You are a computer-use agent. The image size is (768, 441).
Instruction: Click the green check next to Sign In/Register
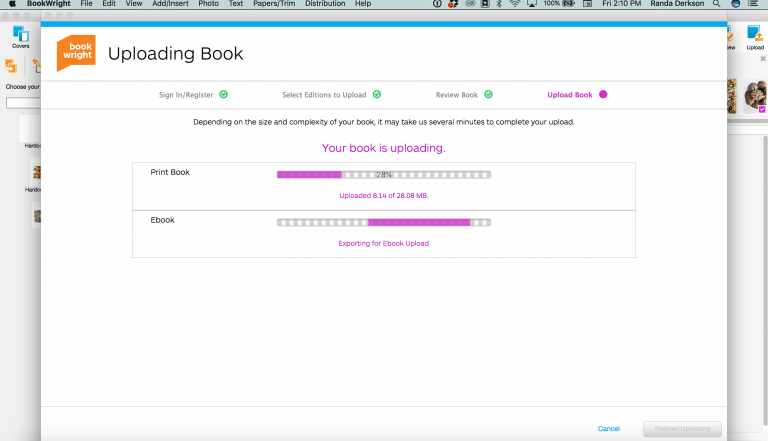coord(223,94)
